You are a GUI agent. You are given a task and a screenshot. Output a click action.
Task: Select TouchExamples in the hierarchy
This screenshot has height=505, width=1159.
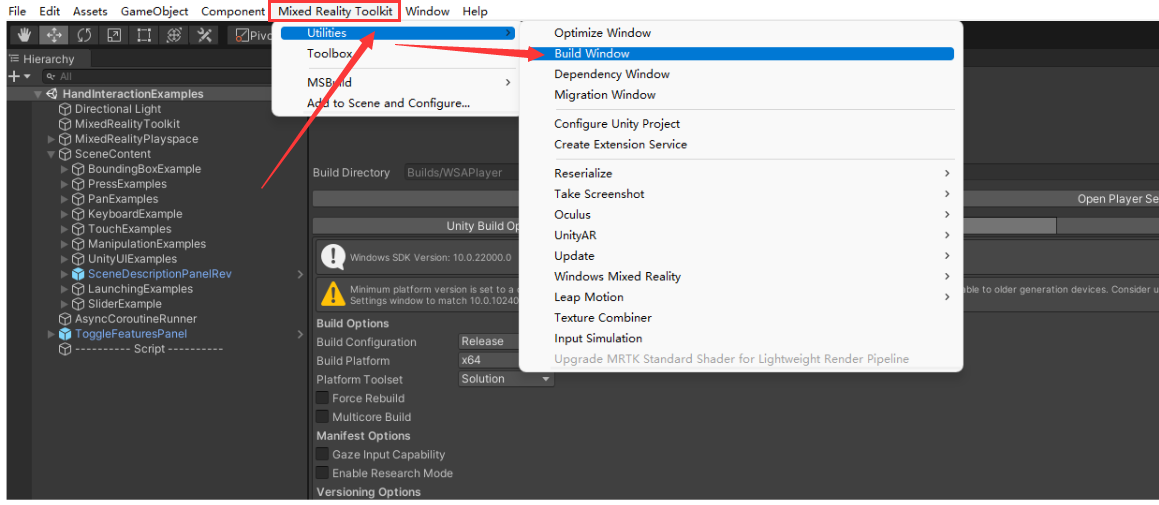(x=129, y=228)
